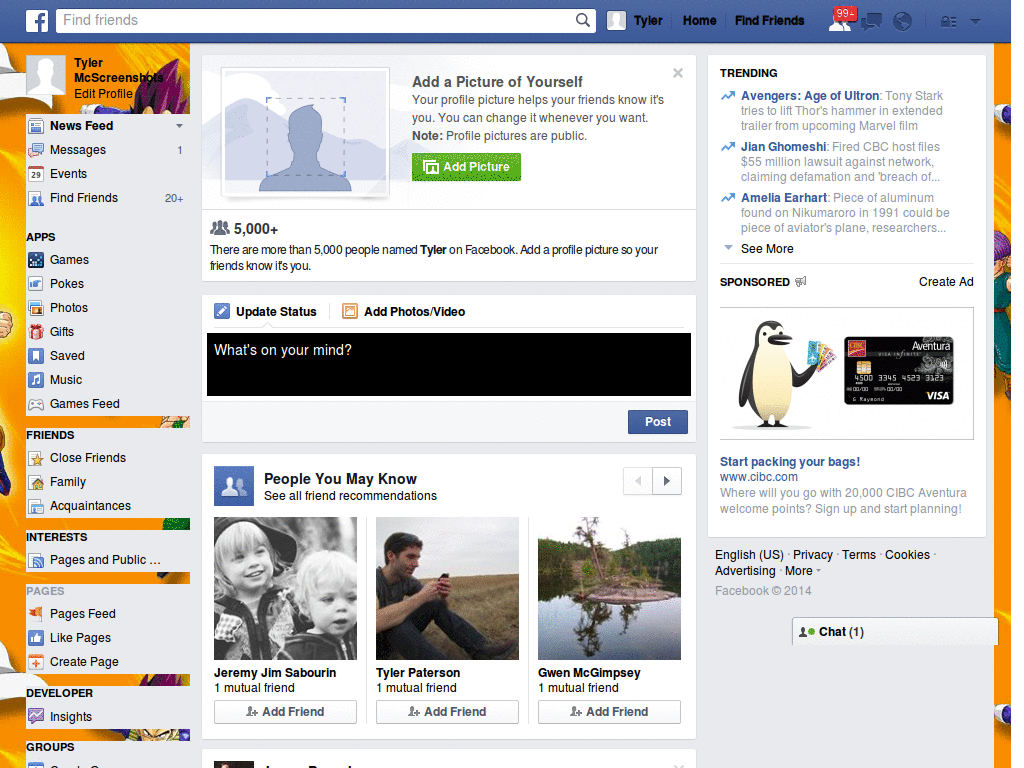Click the CIBC Aventura ad image
The height and width of the screenshot is (768, 1024).
(846, 374)
